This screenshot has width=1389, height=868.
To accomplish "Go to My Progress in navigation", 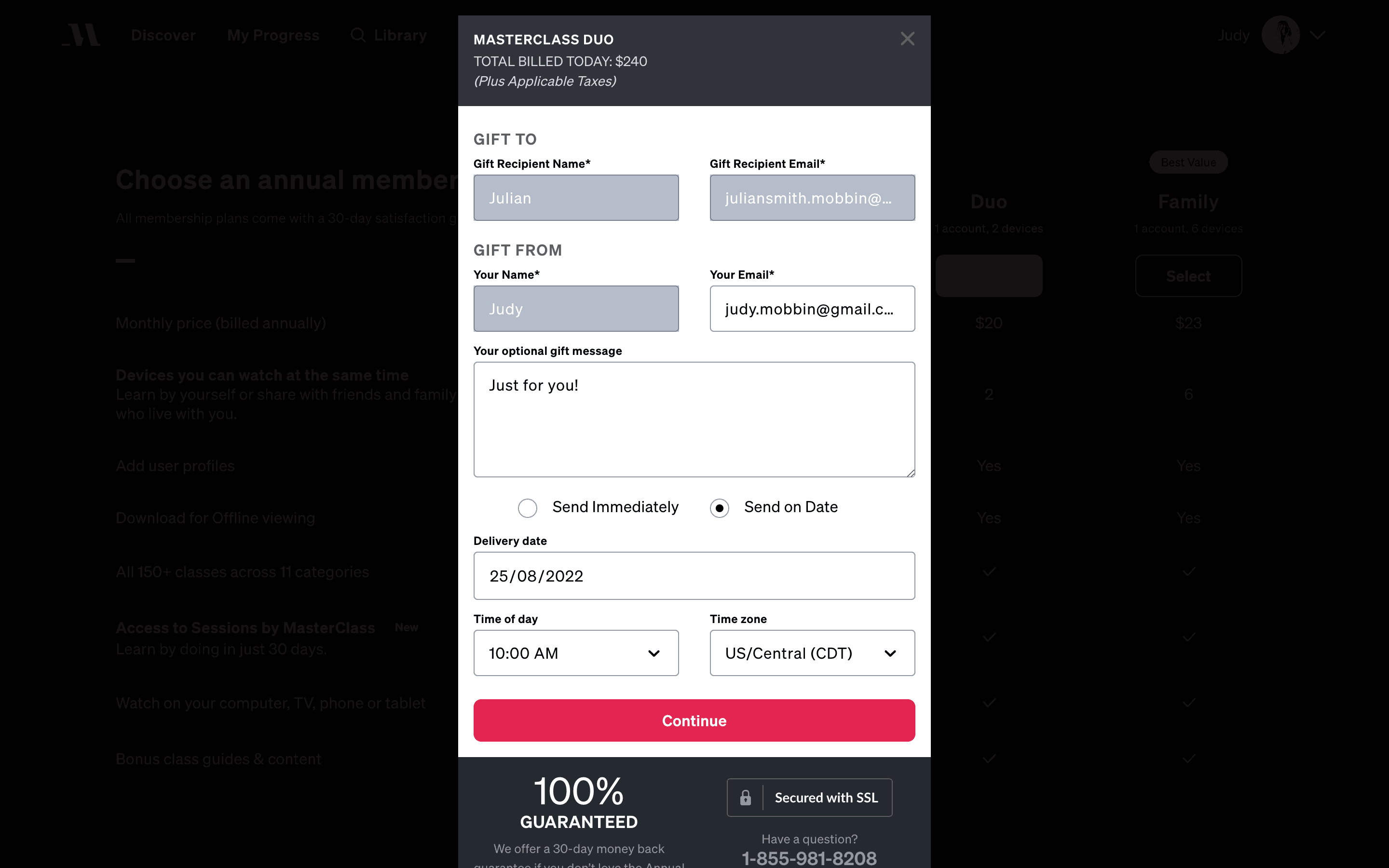I will 272,35.
